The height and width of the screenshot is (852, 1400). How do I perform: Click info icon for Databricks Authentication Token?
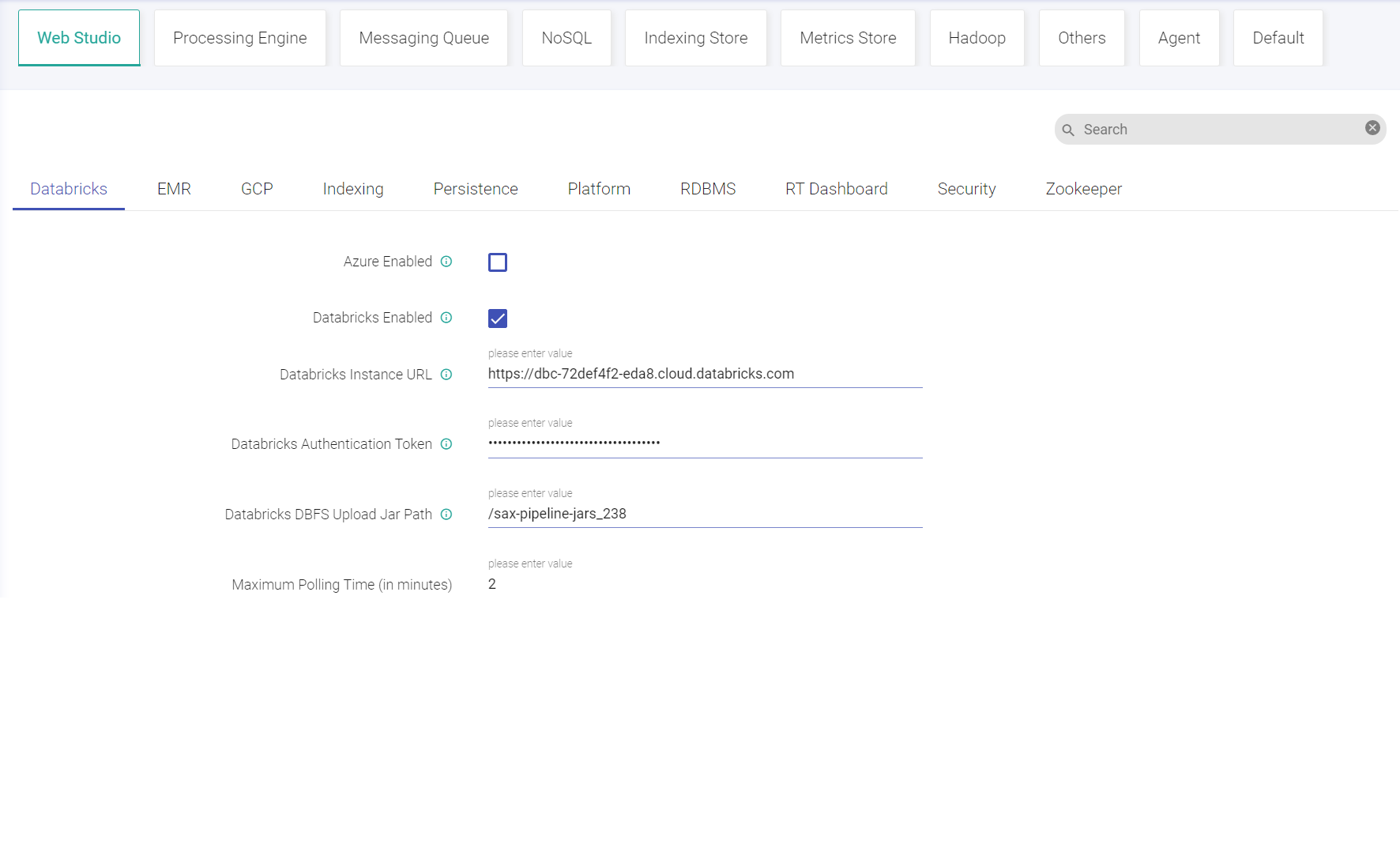446,444
